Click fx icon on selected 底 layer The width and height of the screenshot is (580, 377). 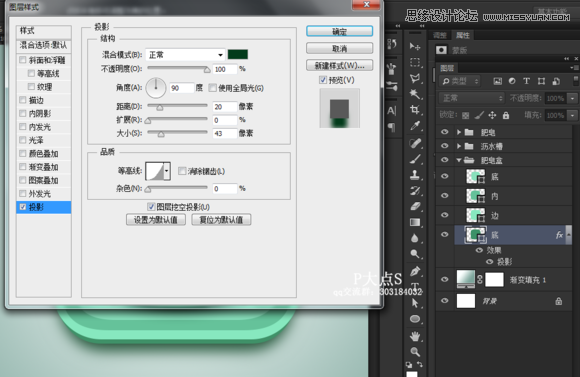(x=559, y=235)
